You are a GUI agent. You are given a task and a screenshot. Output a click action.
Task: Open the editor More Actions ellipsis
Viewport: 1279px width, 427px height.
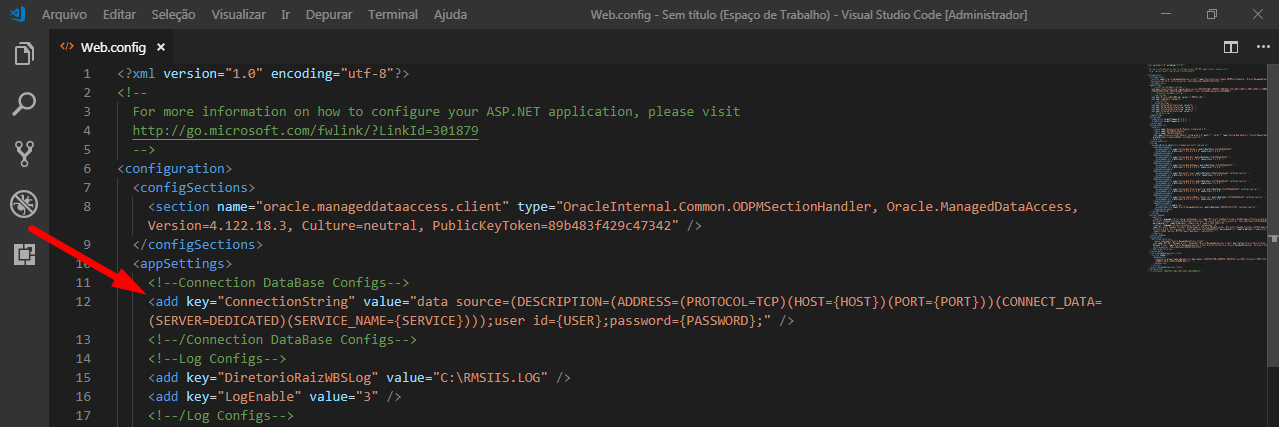click(x=1259, y=47)
